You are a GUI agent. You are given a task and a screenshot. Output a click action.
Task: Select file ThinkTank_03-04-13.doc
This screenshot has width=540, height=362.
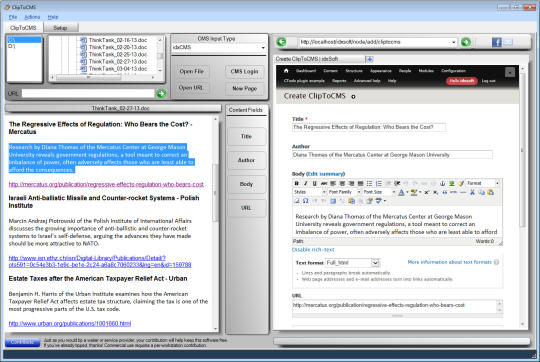pyautogui.click(x=118, y=69)
